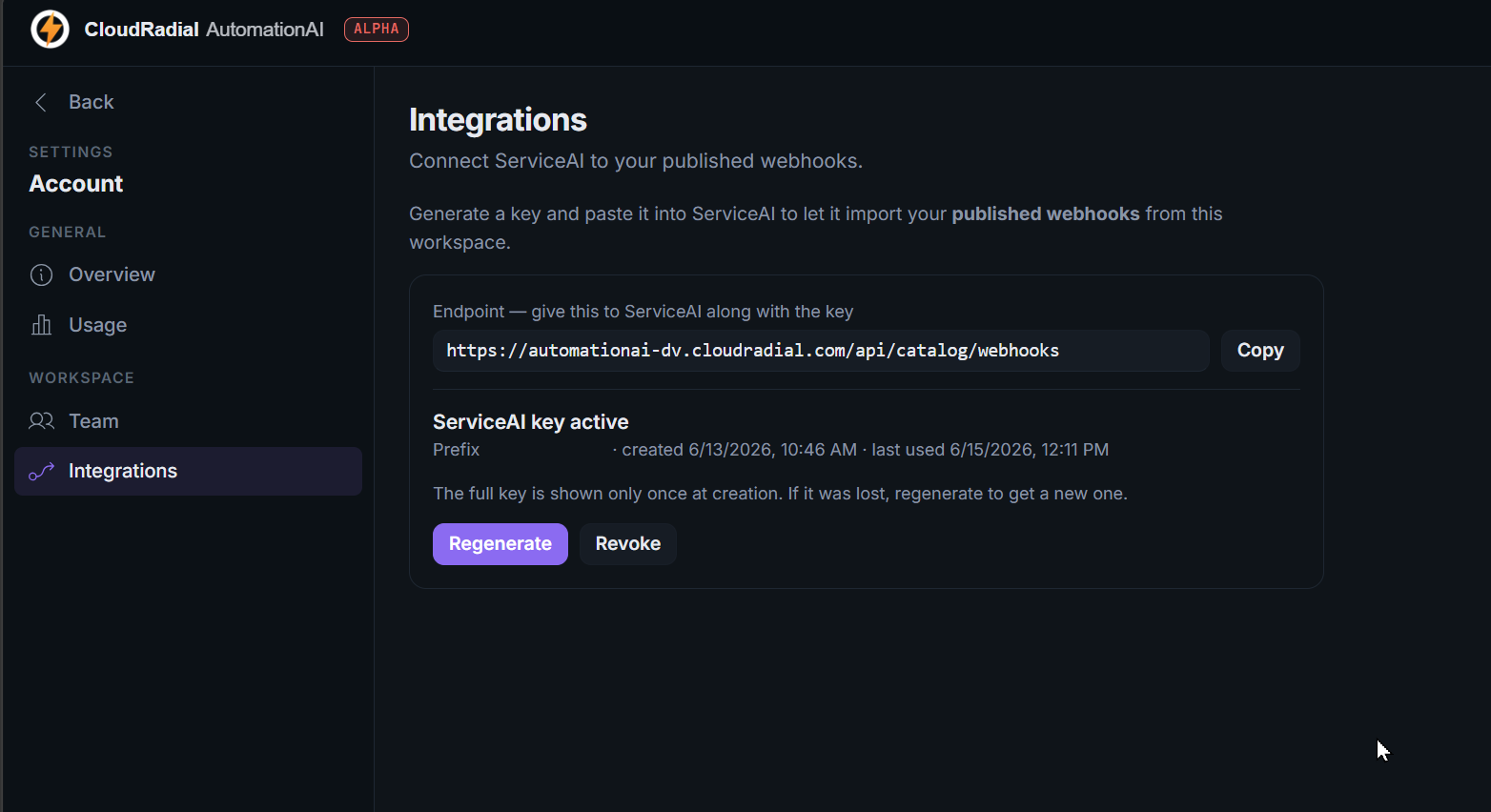This screenshot has height=812, width=1491.
Task: Click the back chevron arrow icon
Action: (x=41, y=103)
